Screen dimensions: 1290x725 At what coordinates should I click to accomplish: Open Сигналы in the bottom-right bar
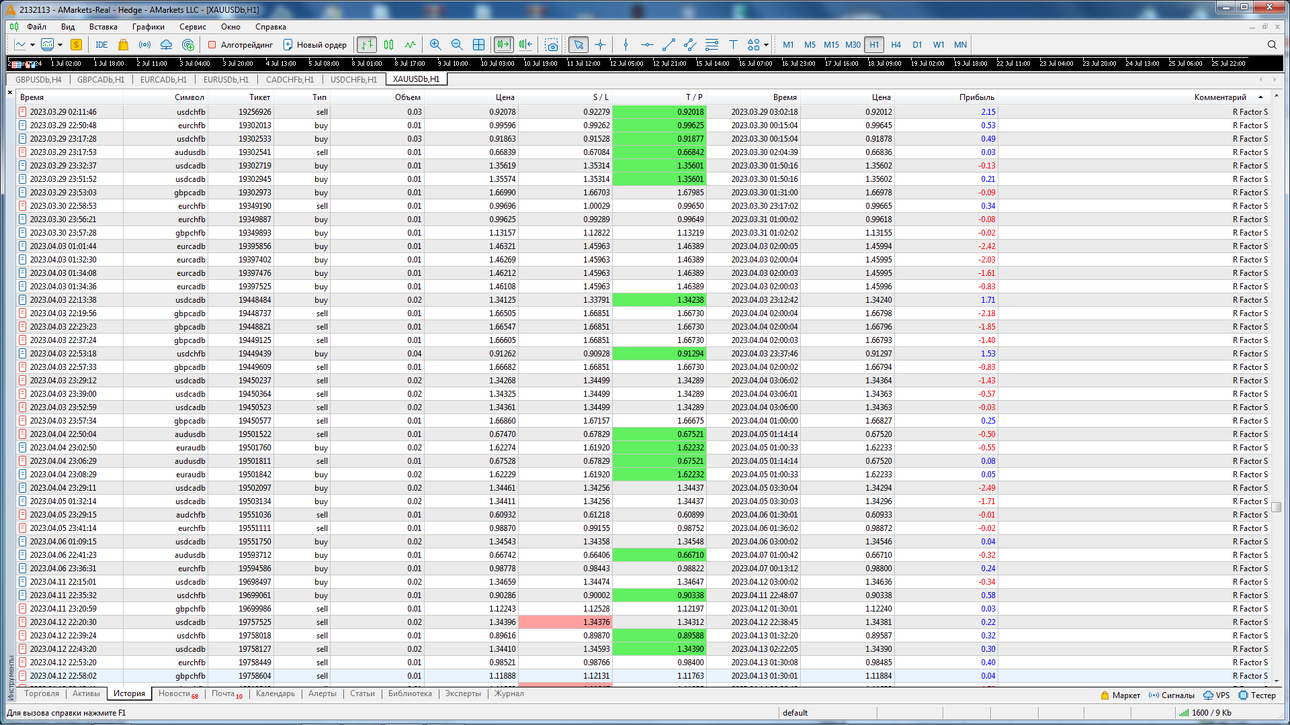coord(1171,694)
